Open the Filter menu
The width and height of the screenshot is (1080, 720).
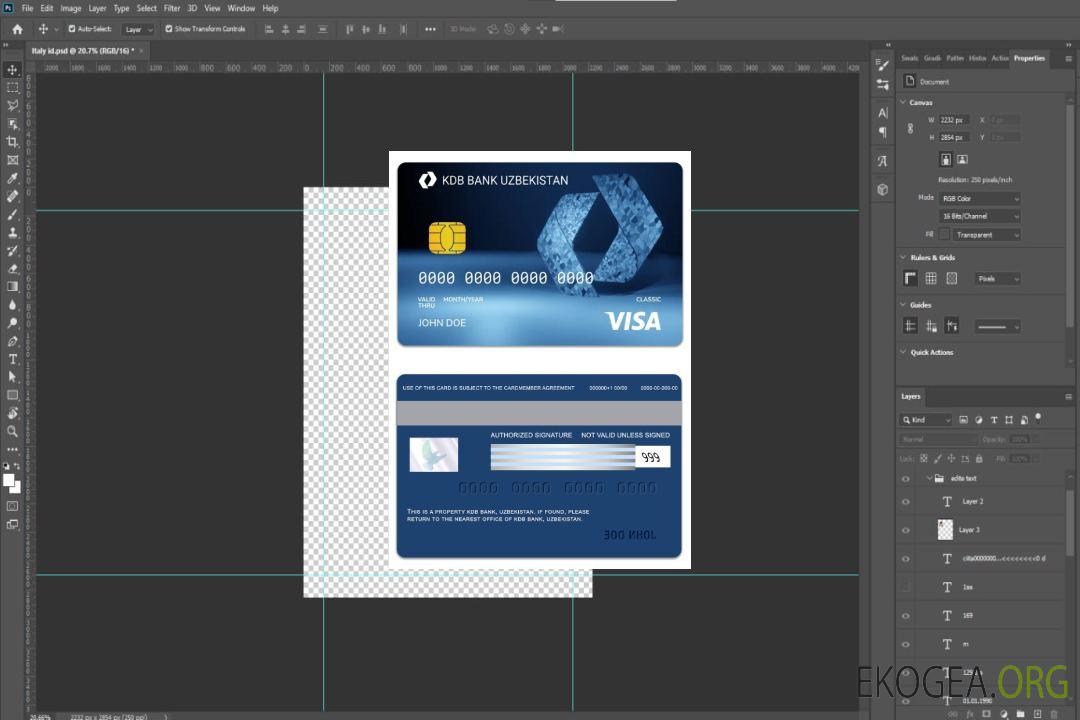click(x=172, y=8)
